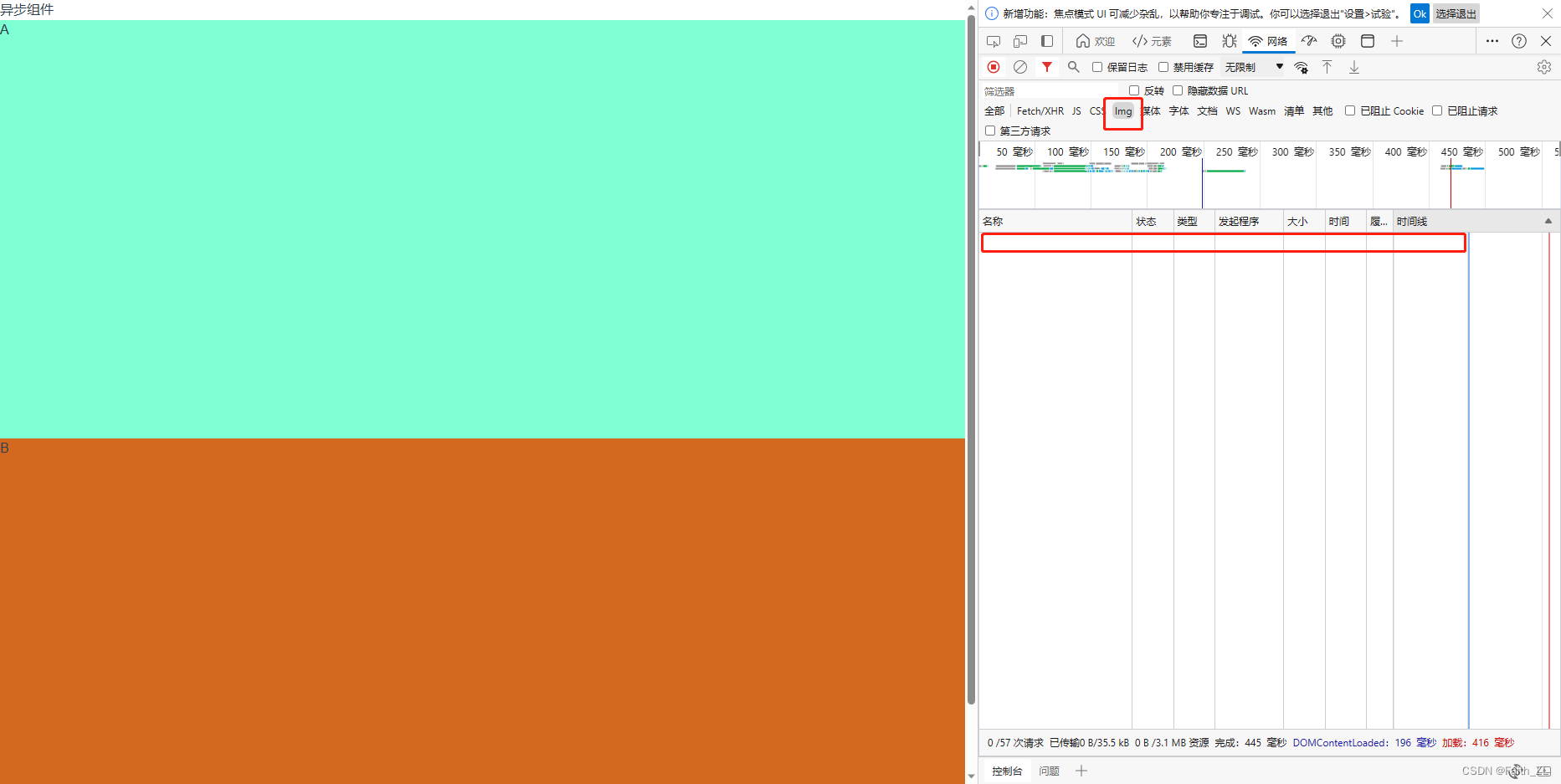1561x784 pixels.
Task: Activate the inspect element picker icon
Action: click(x=994, y=41)
